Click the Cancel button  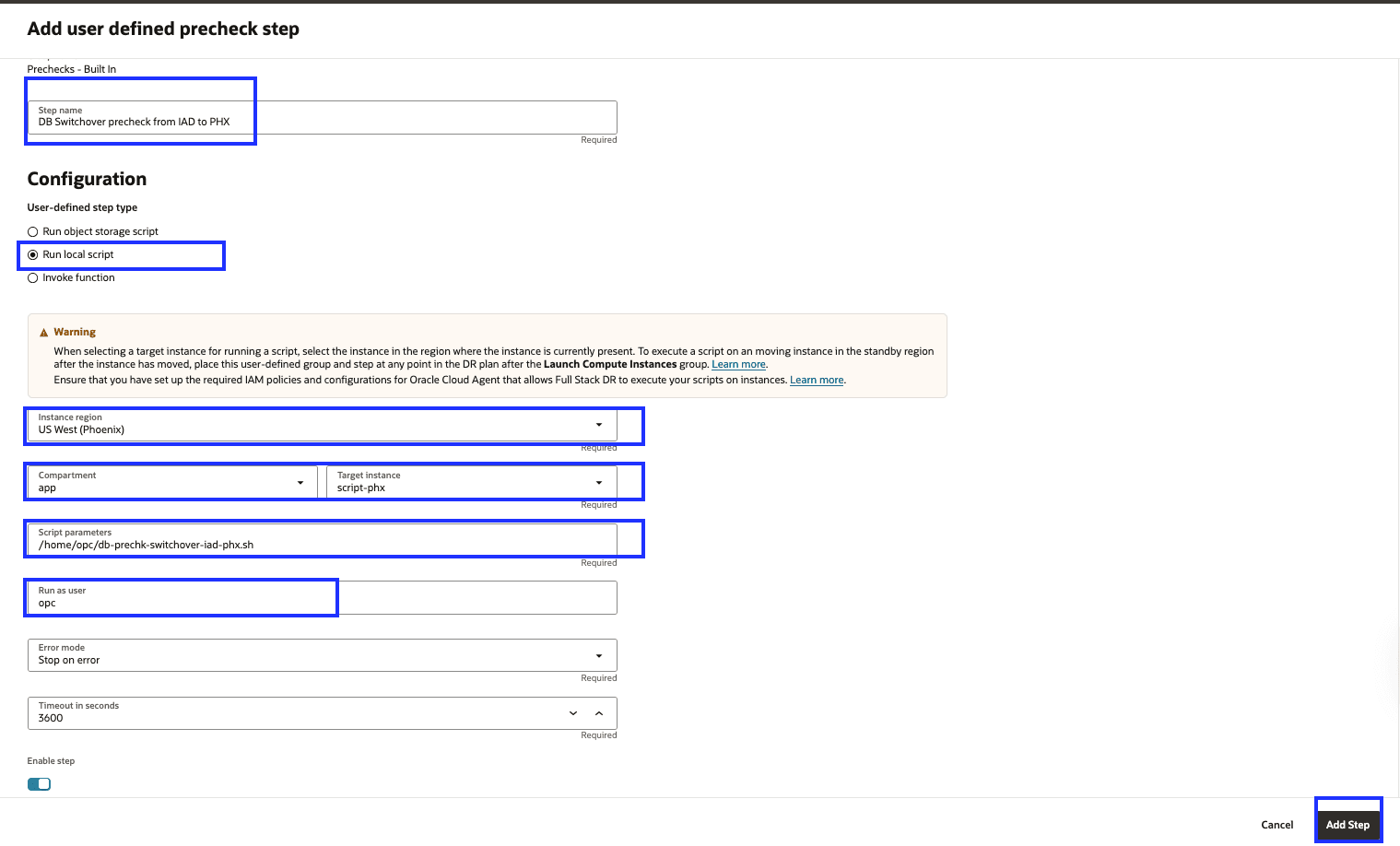[x=1276, y=825]
